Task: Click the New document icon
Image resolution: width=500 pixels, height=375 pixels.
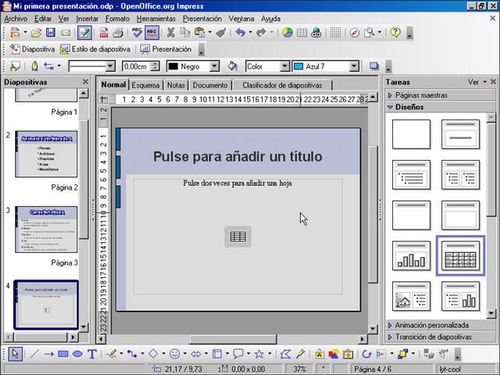Action: [x=14, y=33]
